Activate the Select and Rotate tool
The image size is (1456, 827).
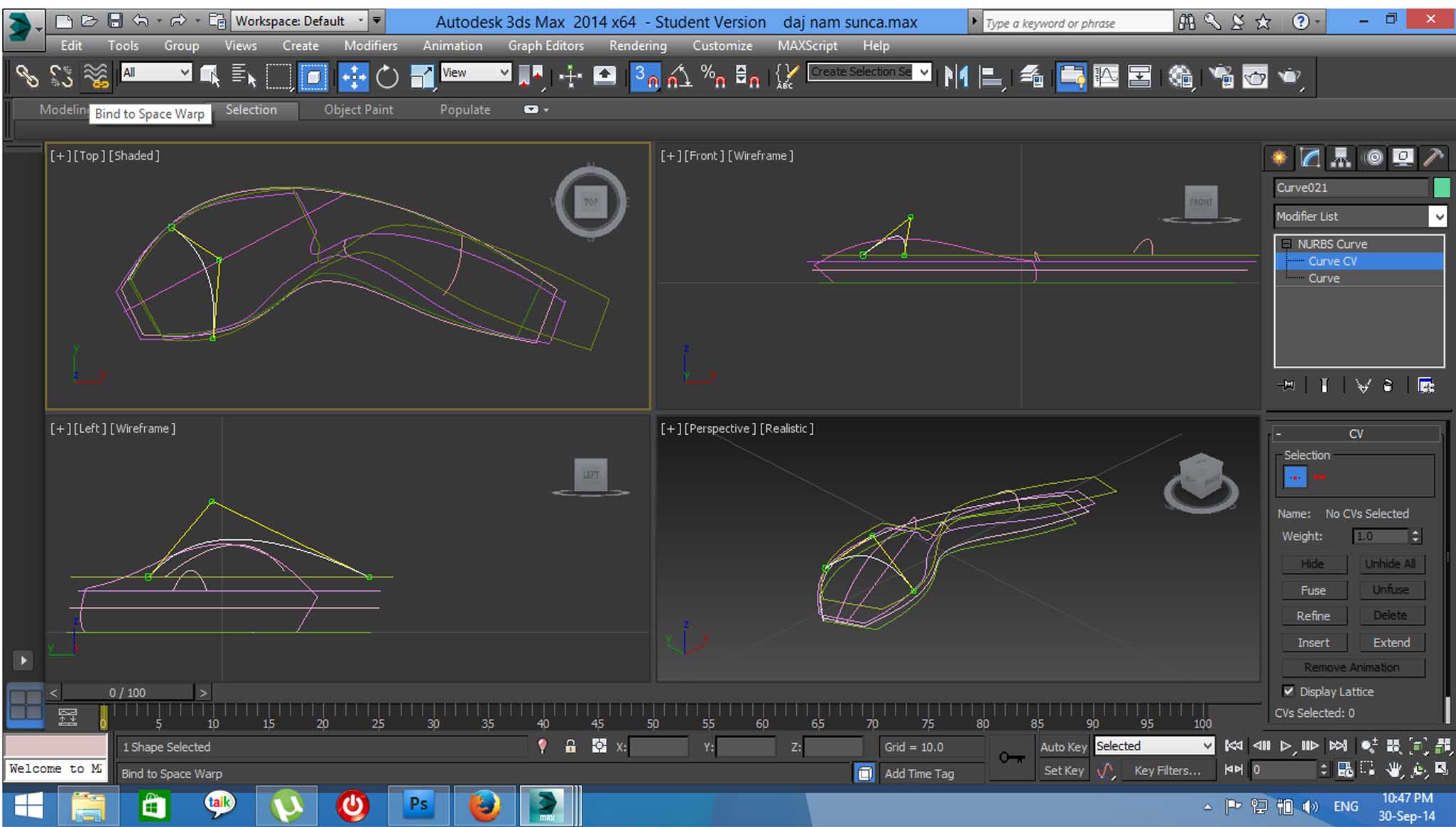(x=387, y=76)
